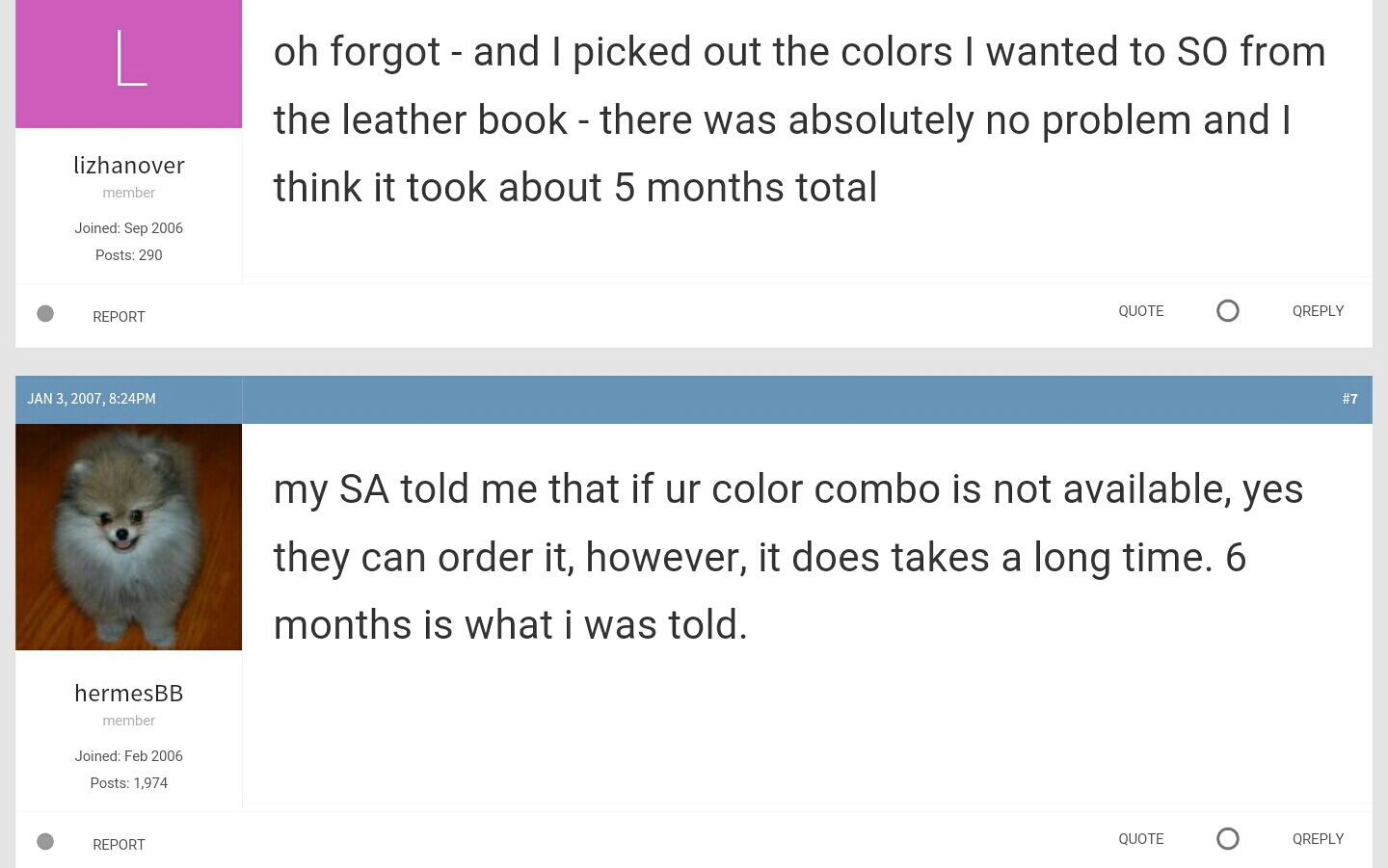This screenshot has height=868, width=1388.
Task: Toggle multi-quote circle on hermesBB's post
Action: pos(1227,838)
